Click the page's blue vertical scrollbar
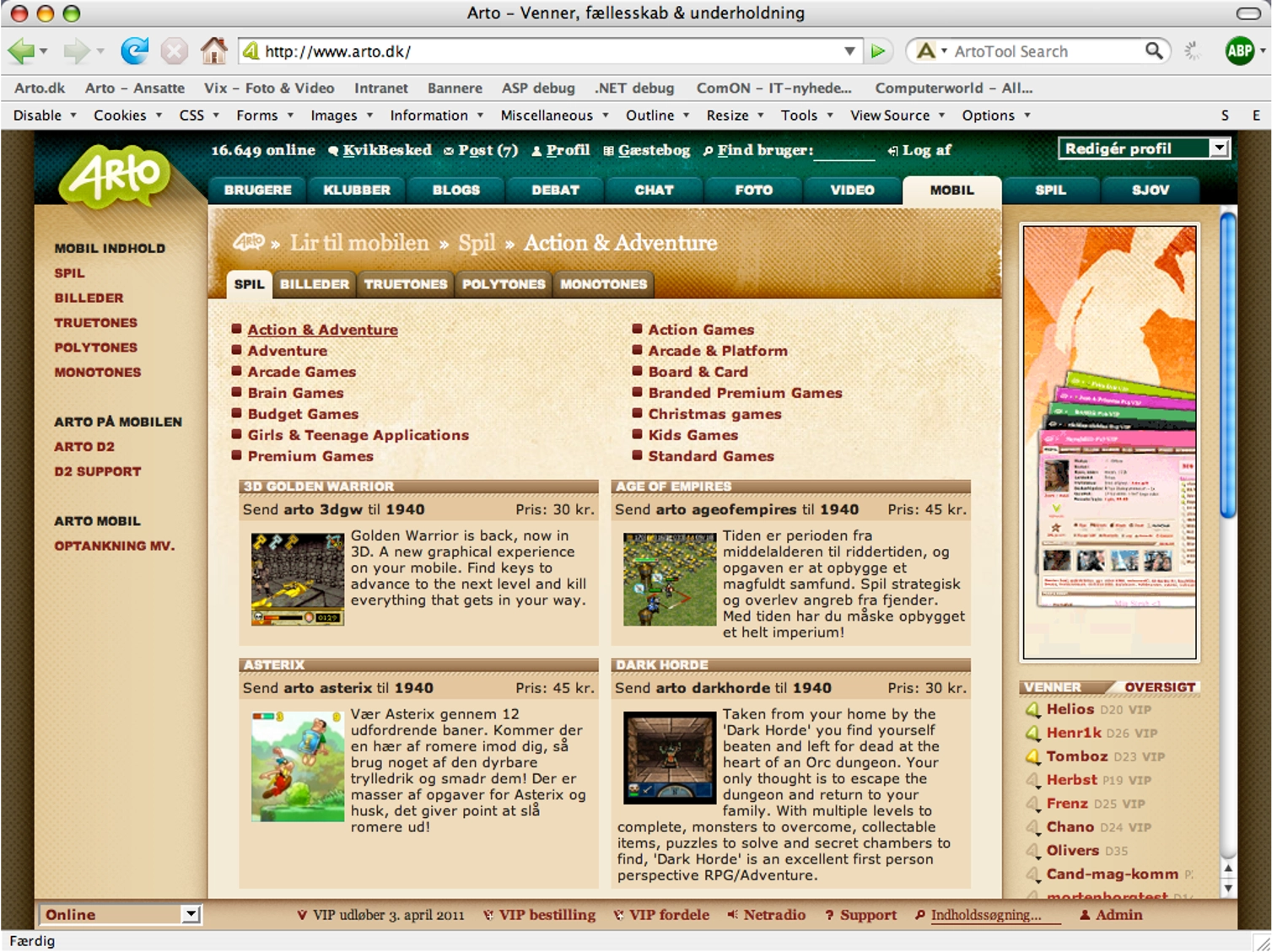The height and width of the screenshot is (952, 1272). (x=1228, y=364)
